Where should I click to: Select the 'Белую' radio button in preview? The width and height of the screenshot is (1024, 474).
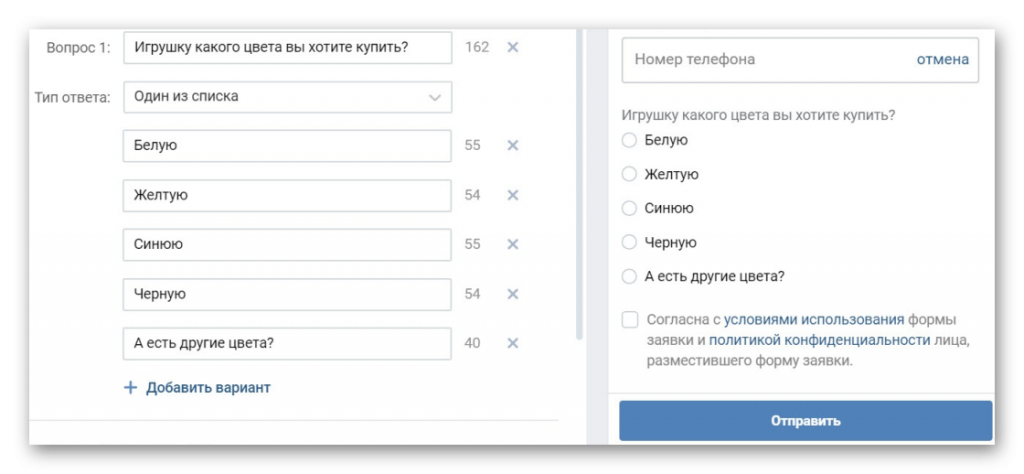[x=629, y=140]
